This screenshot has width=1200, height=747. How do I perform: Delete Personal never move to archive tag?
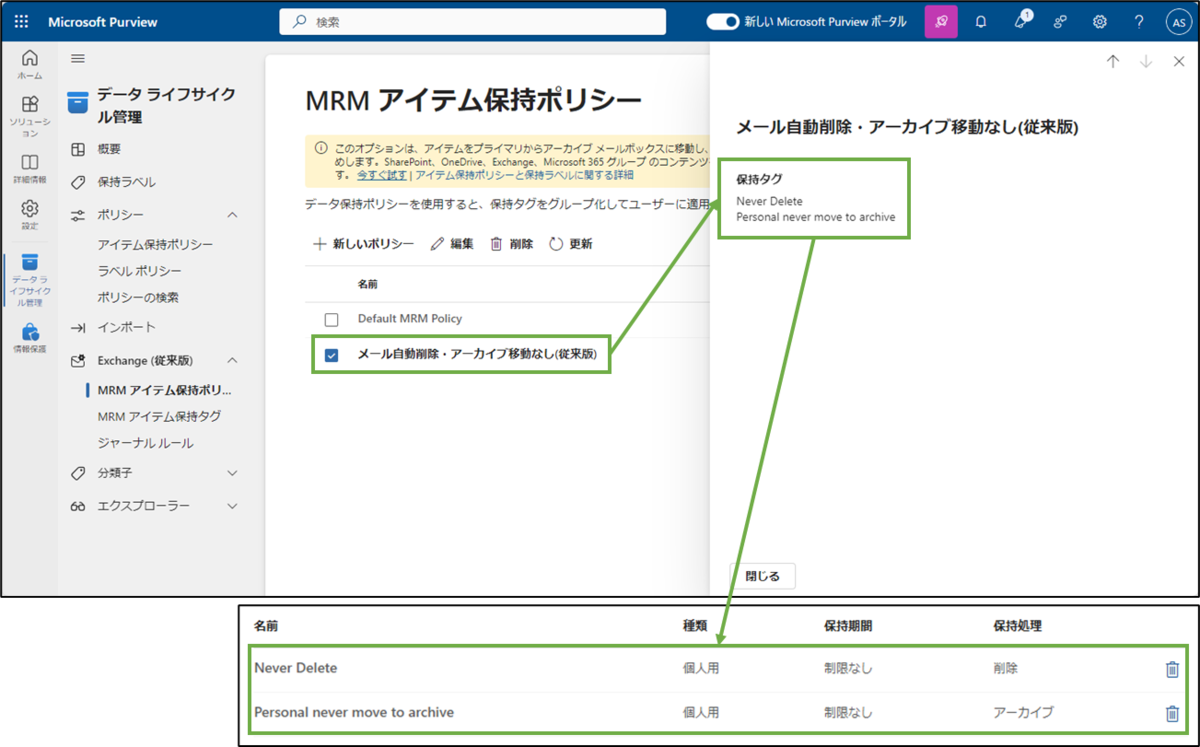tap(1172, 713)
